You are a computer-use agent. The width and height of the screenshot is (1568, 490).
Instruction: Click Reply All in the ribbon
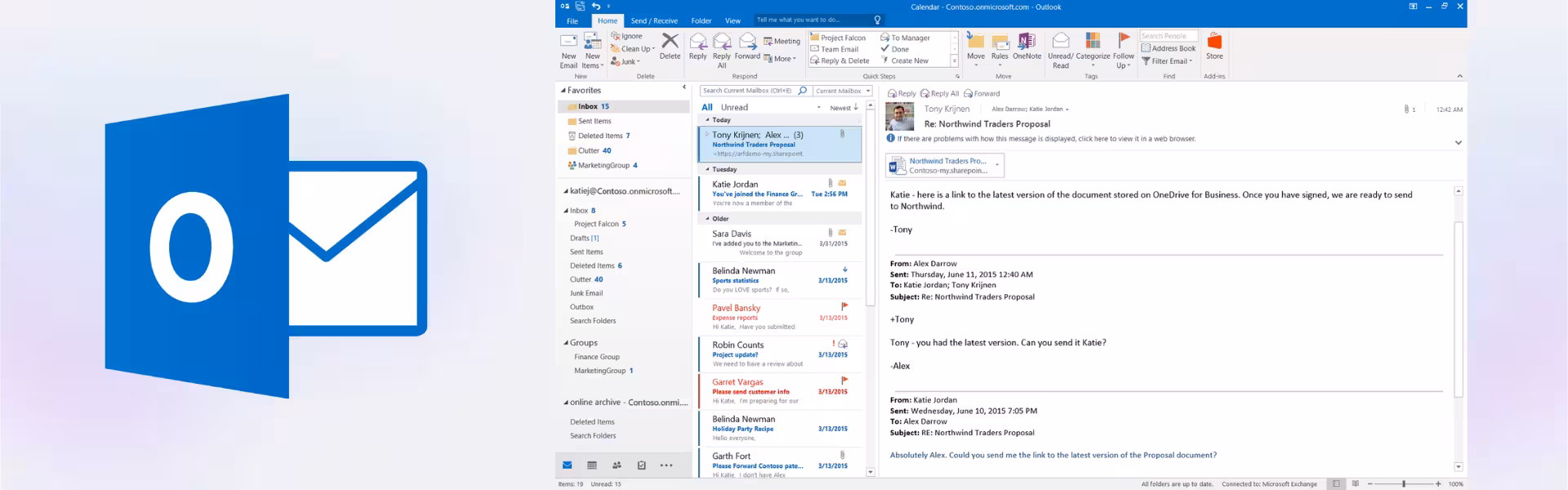click(722, 51)
